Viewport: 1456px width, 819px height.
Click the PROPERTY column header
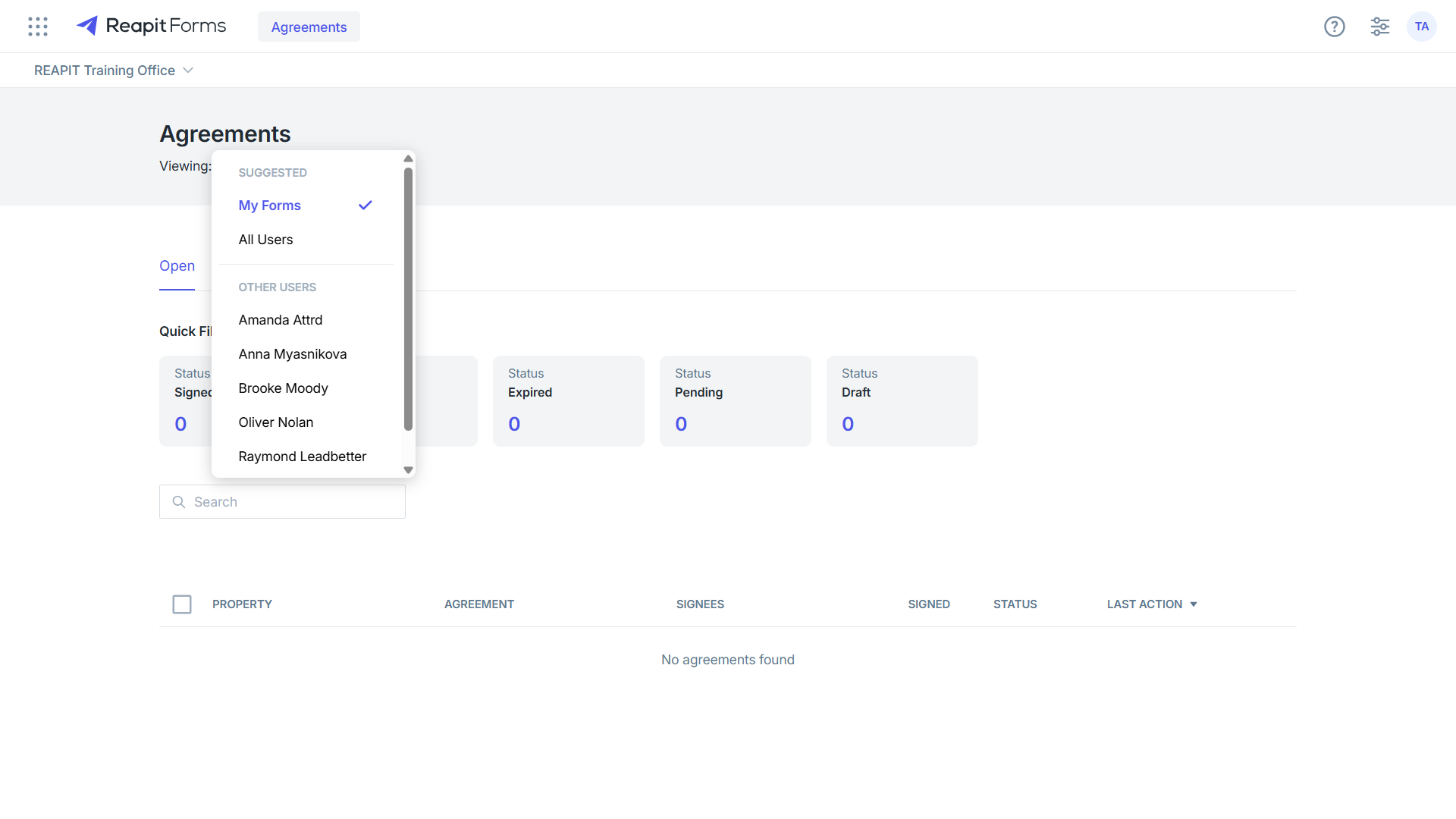[242, 604]
